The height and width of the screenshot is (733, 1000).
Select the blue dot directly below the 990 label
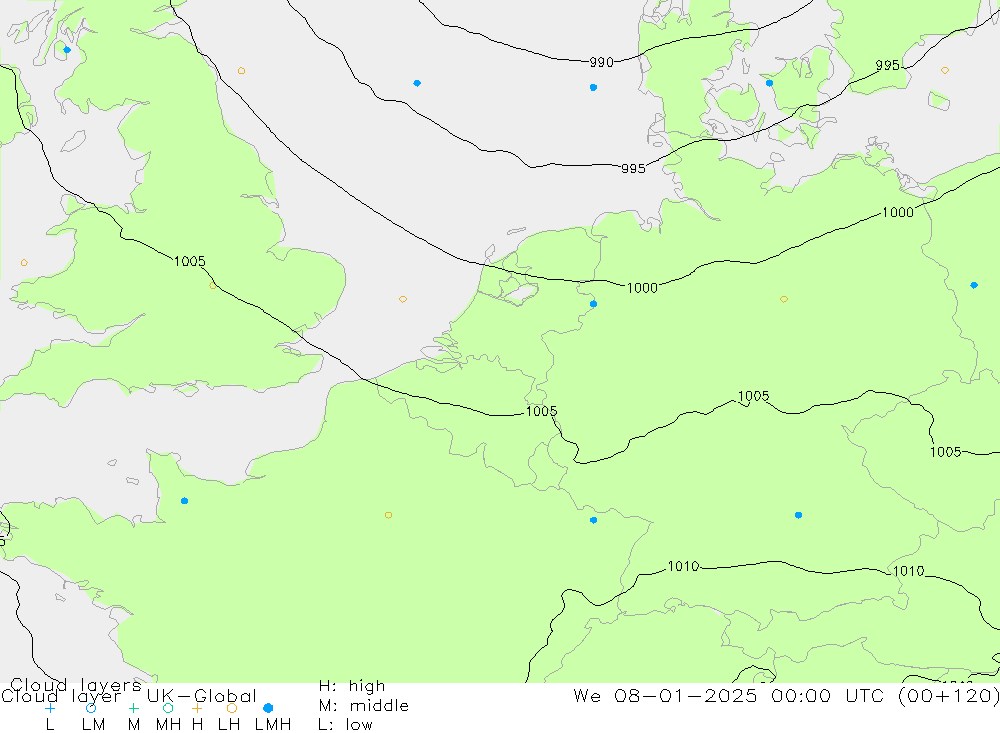(593, 87)
